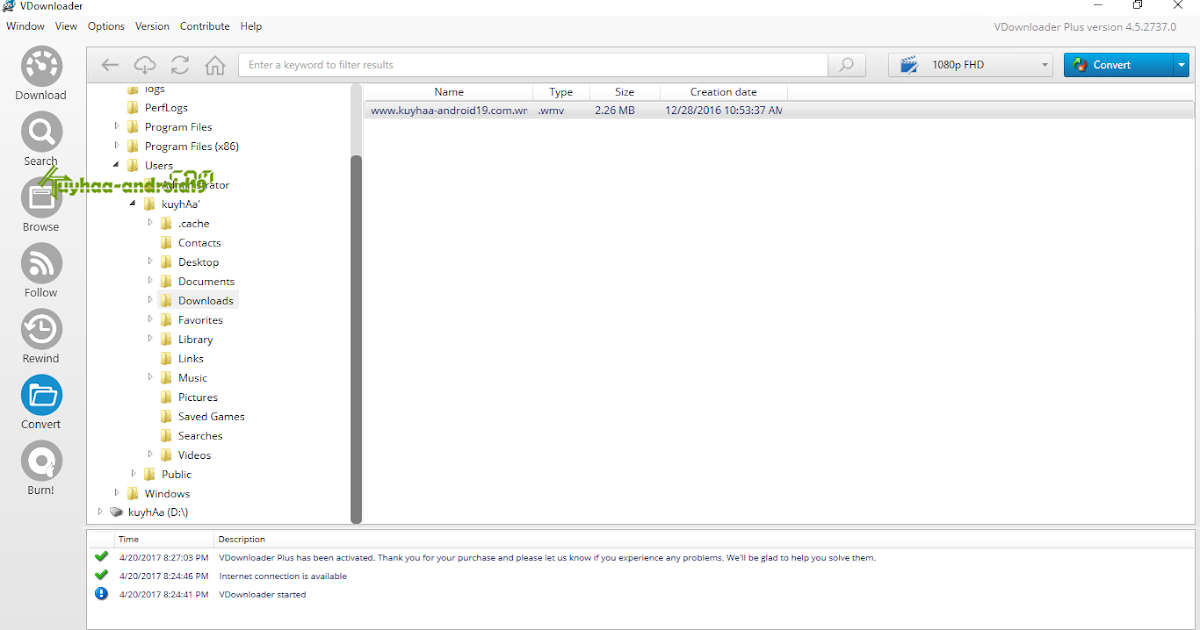Click the 12/28/2016 10:53:37 creation date cell
The image size is (1200, 630).
tap(724, 110)
